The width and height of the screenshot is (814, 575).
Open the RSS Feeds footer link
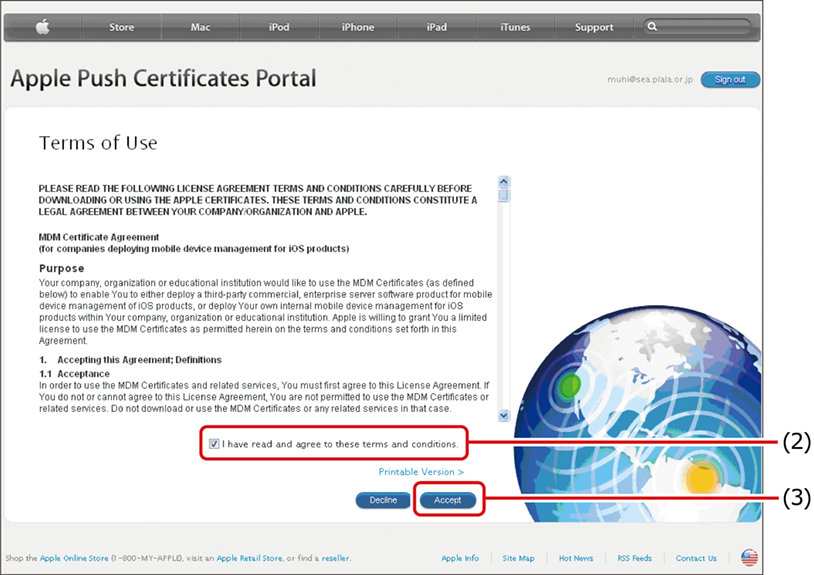(634, 558)
